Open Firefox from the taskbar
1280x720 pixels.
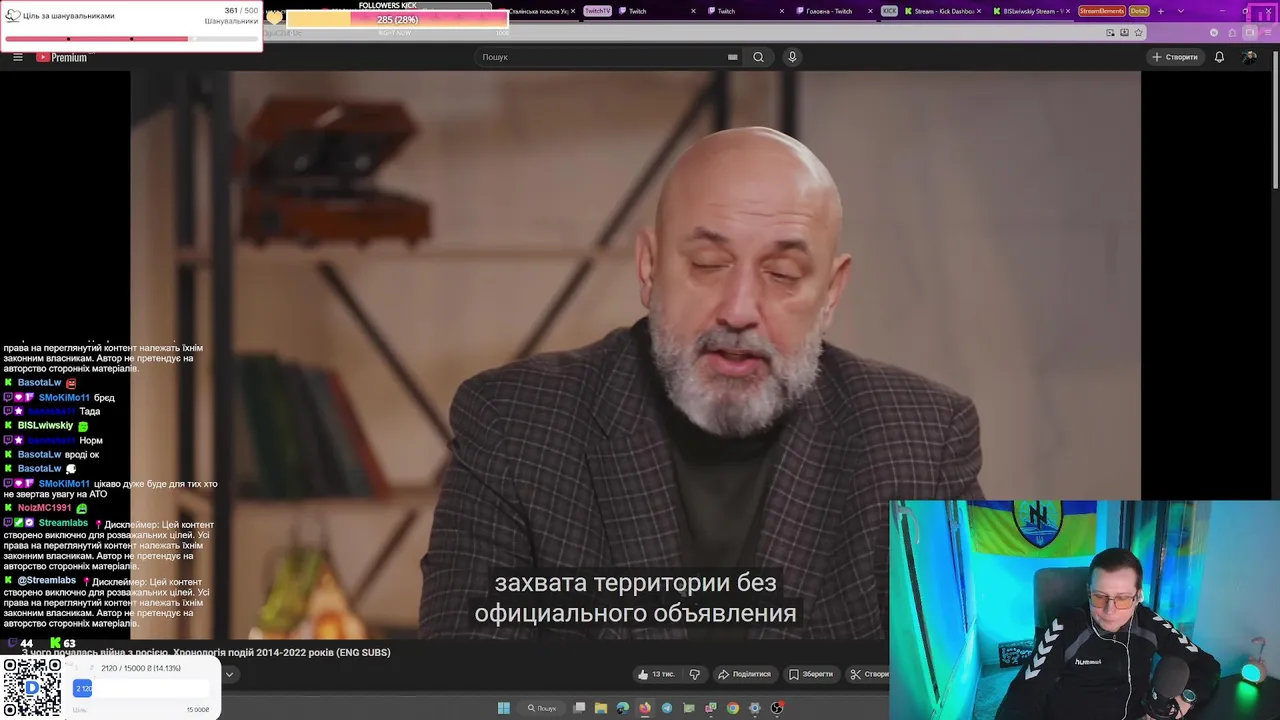(645, 708)
